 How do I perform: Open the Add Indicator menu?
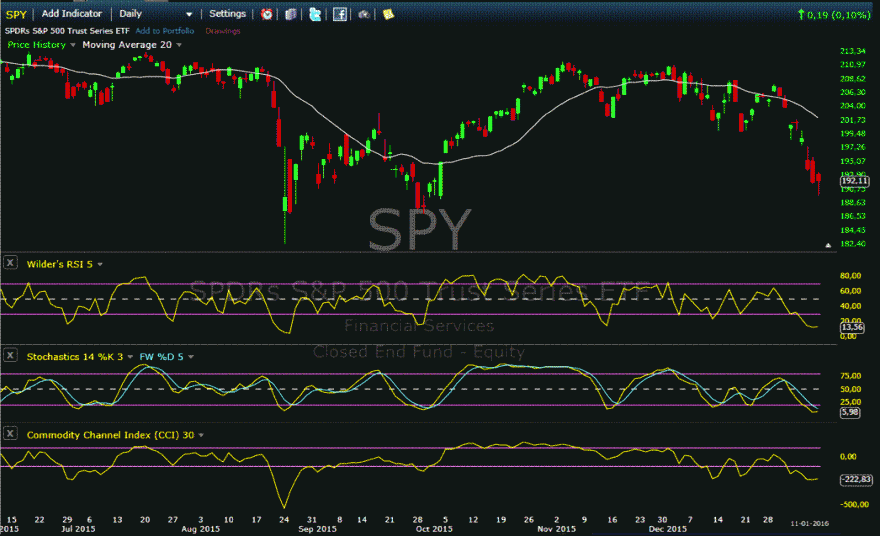[x=72, y=13]
